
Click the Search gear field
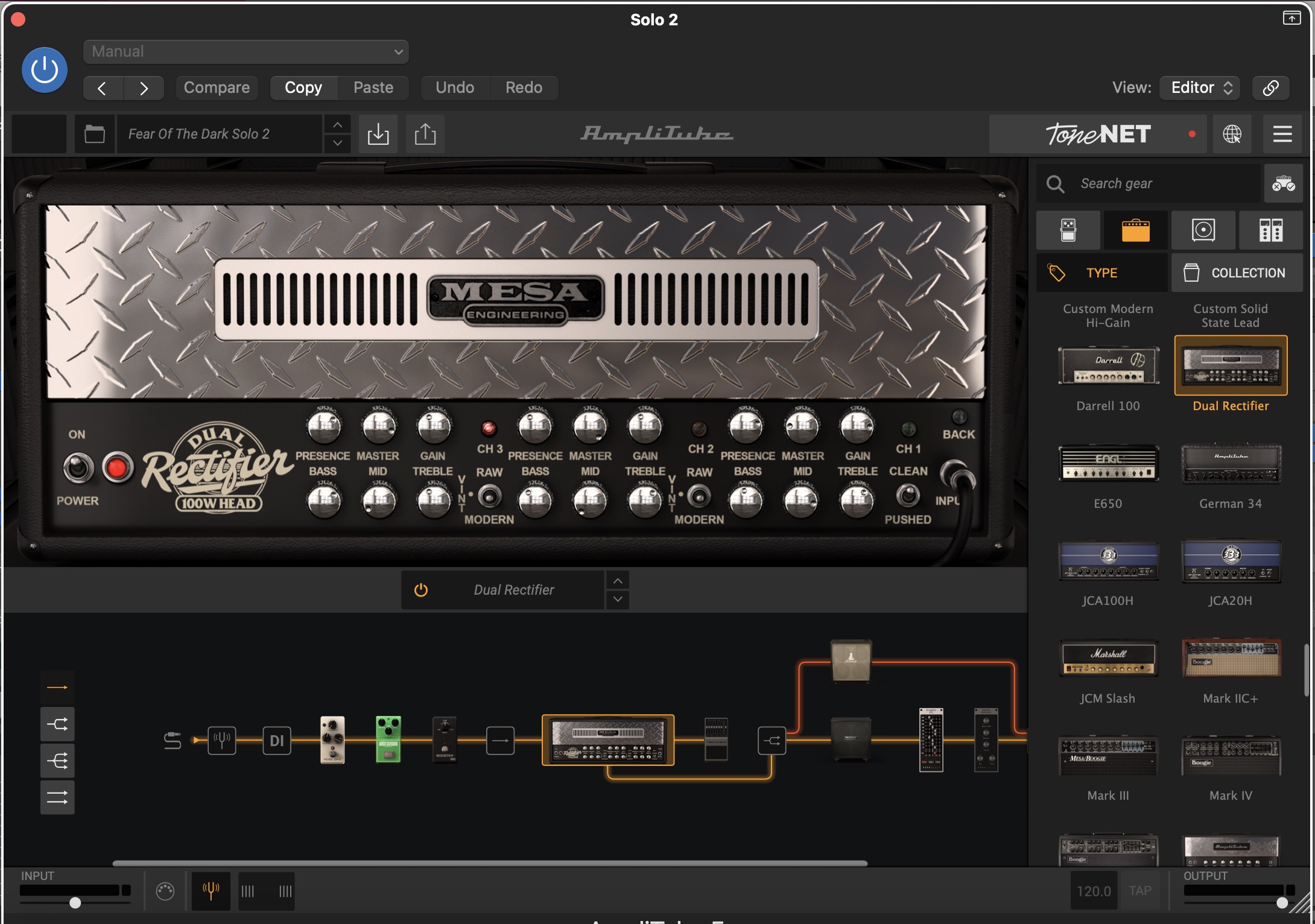click(x=1149, y=183)
